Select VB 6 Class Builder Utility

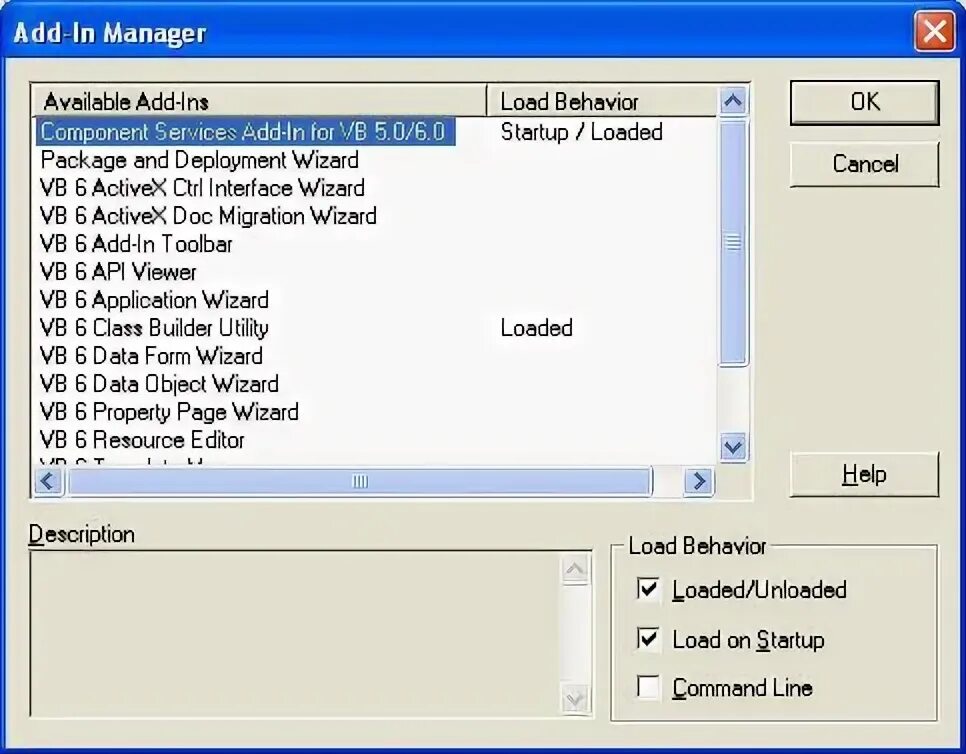pyautogui.click(x=154, y=328)
